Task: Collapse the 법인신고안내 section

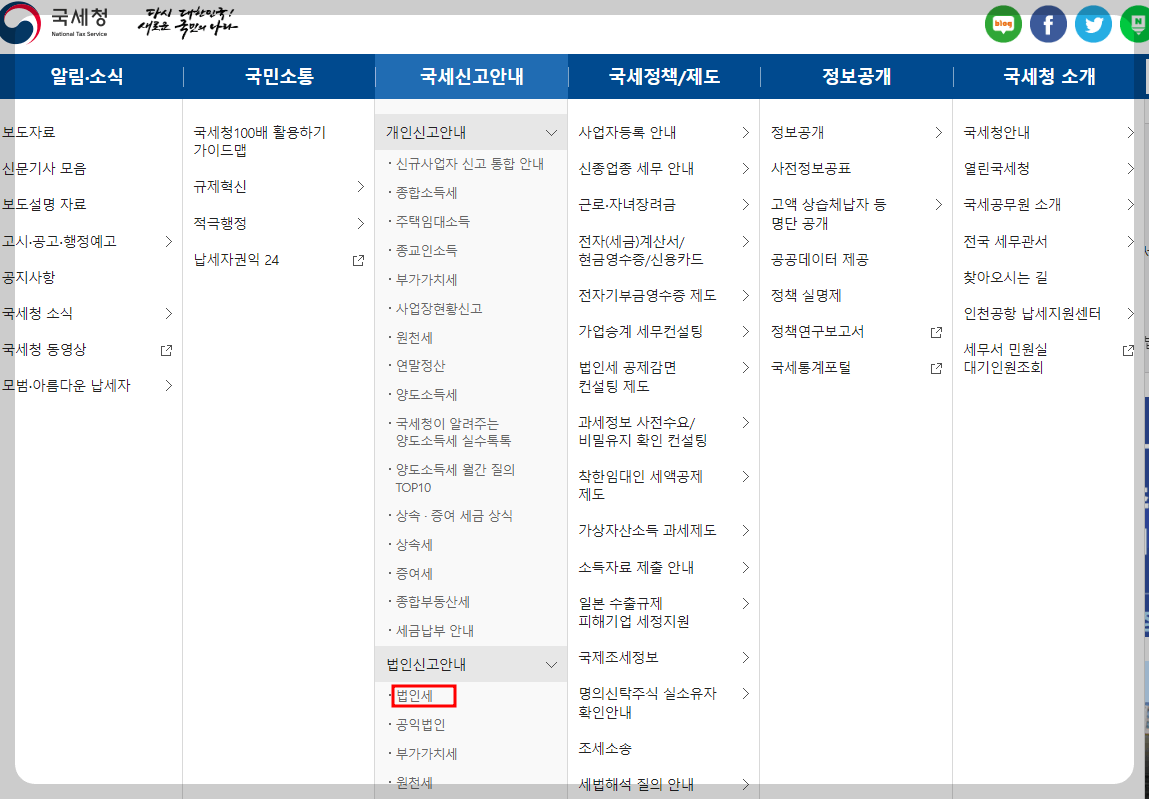Action: pyautogui.click(x=550, y=663)
